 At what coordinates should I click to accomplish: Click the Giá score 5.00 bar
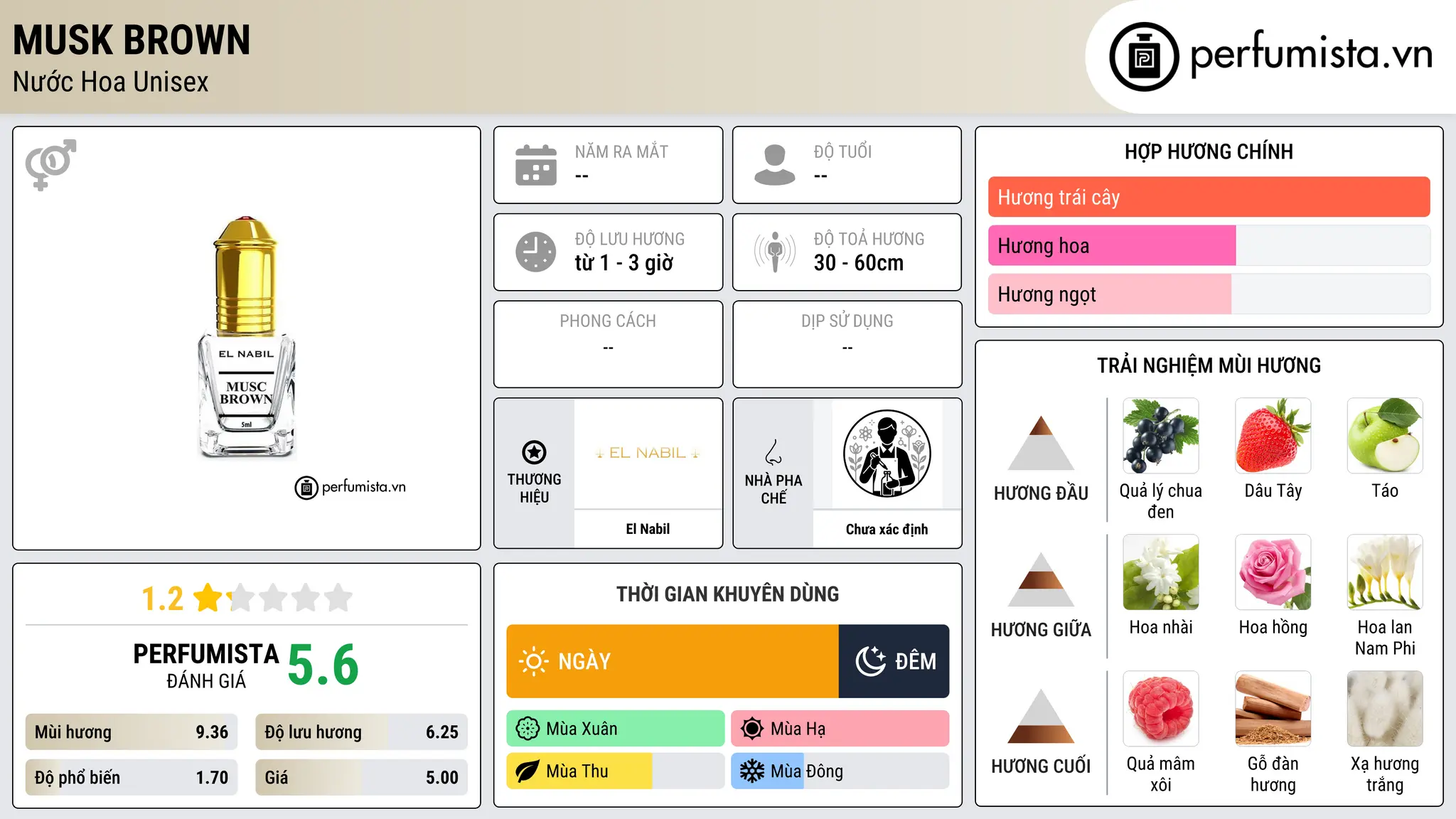coord(361,777)
